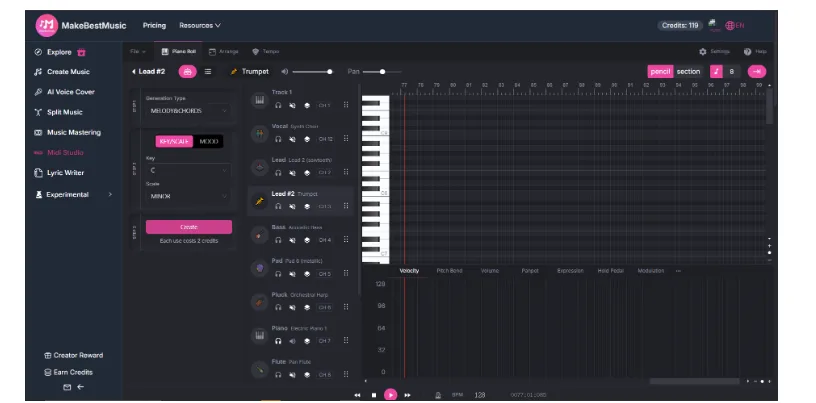Open the track list hamburger icon
The width and height of the screenshot is (816, 403).
point(208,71)
